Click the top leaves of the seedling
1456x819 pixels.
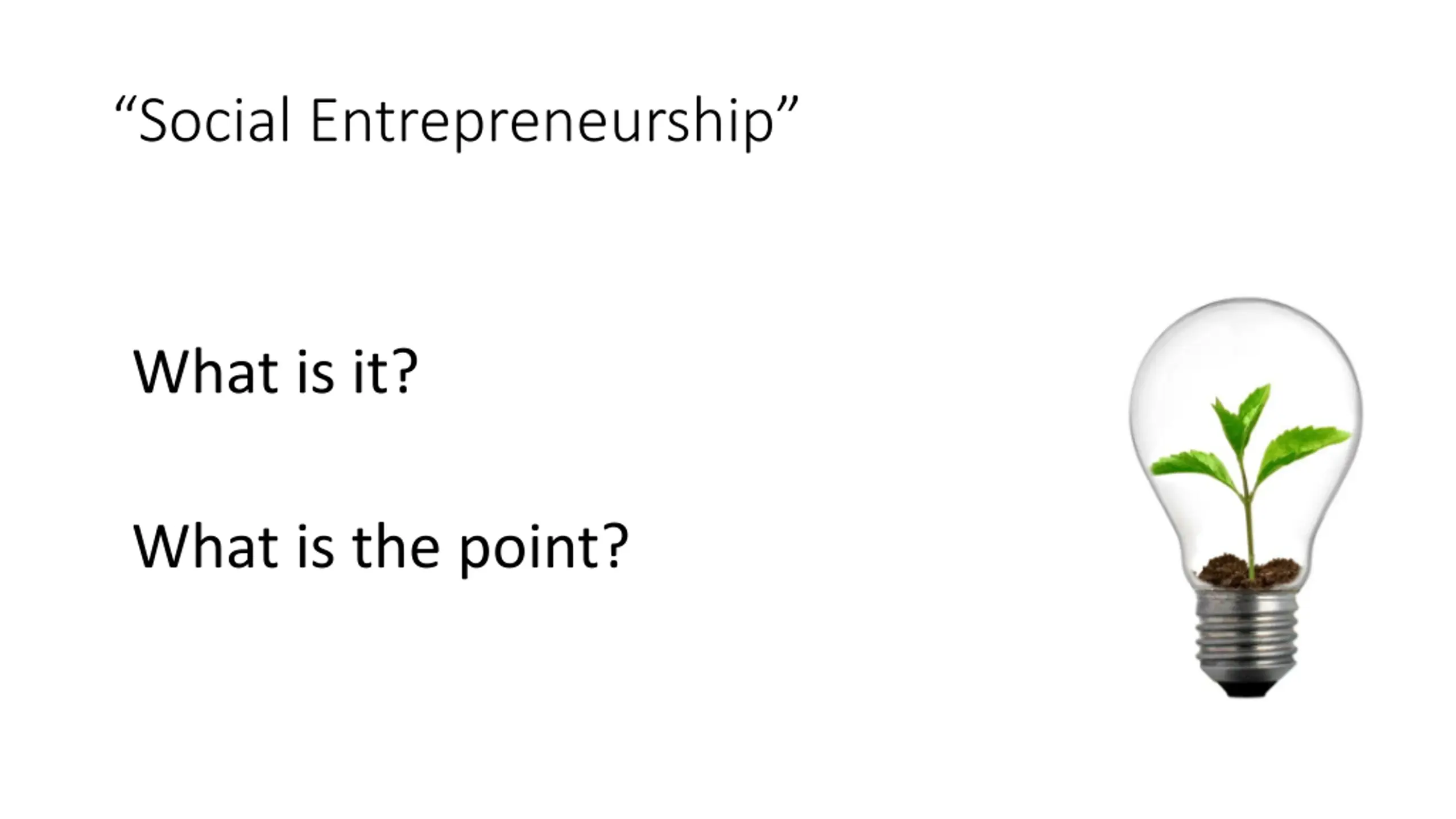(x=1243, y=412)
